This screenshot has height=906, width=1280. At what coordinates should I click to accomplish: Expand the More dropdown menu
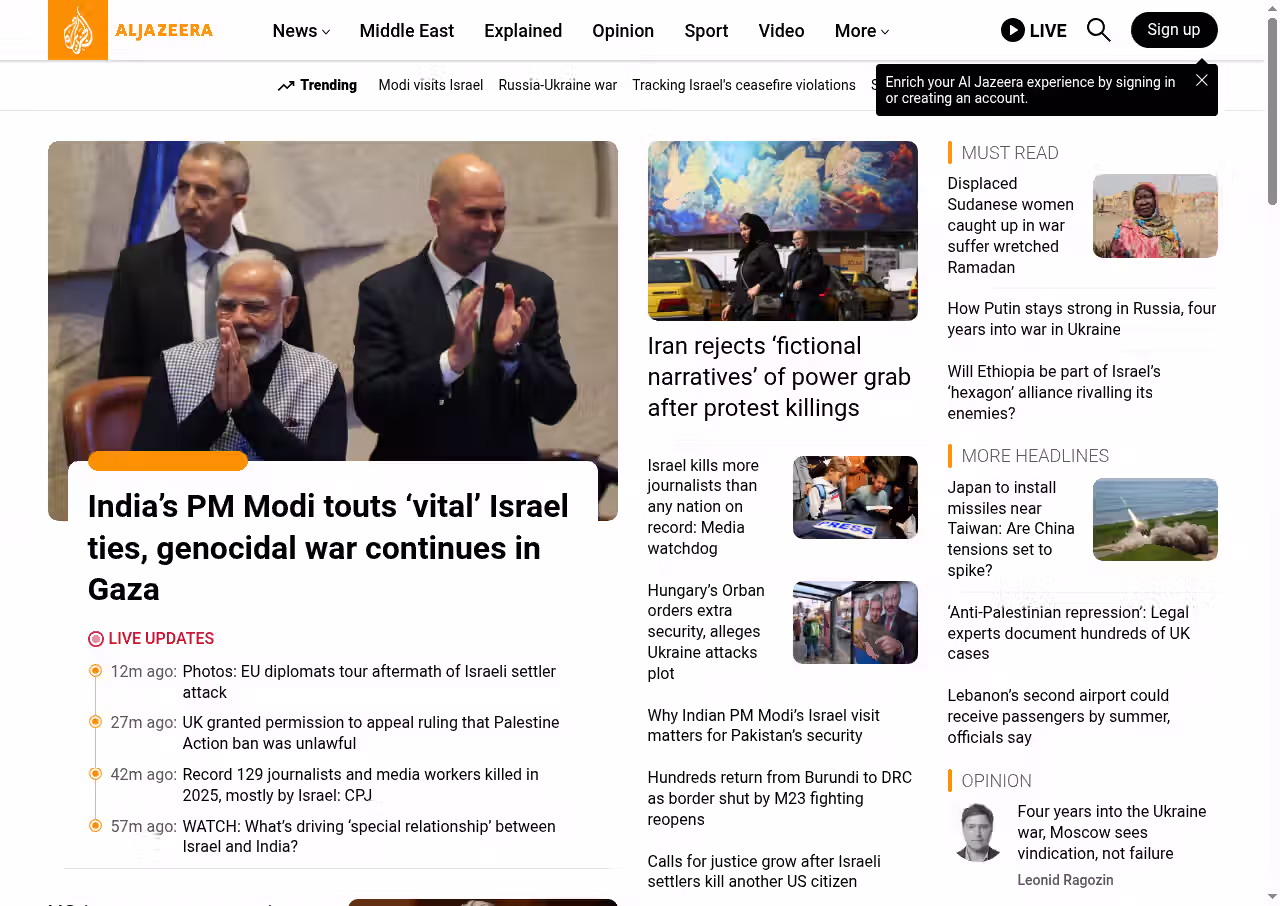pos(862,31)
